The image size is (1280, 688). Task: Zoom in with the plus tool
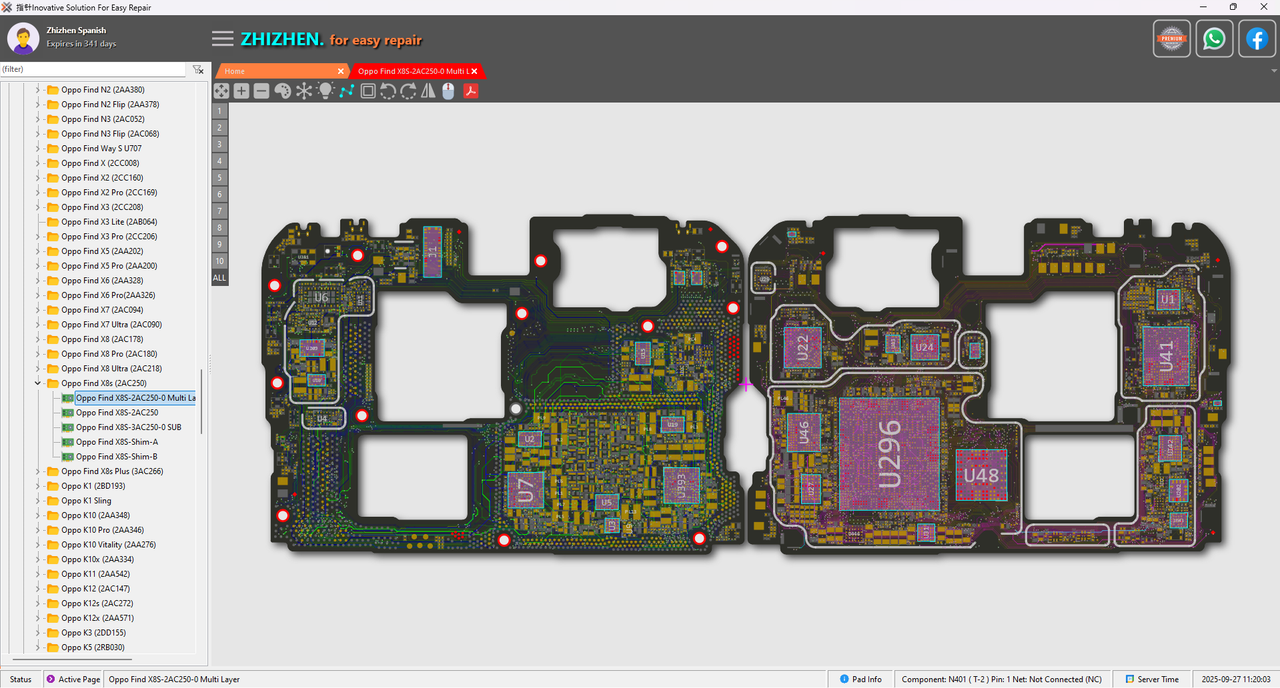coord(241,91)
